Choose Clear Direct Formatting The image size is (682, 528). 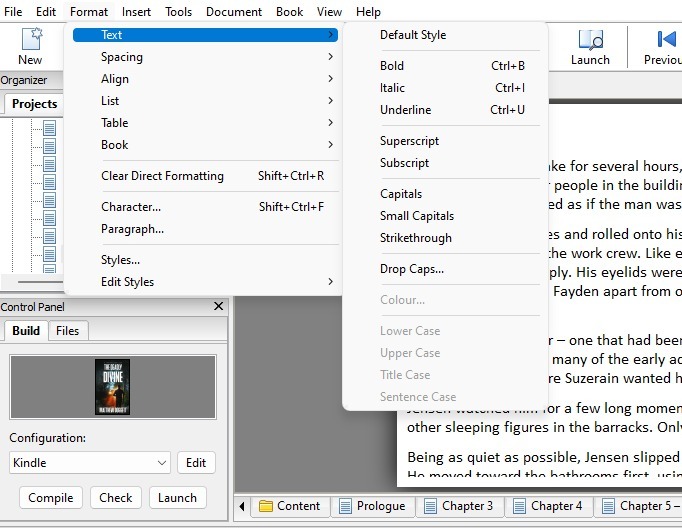tap(205, 176)
